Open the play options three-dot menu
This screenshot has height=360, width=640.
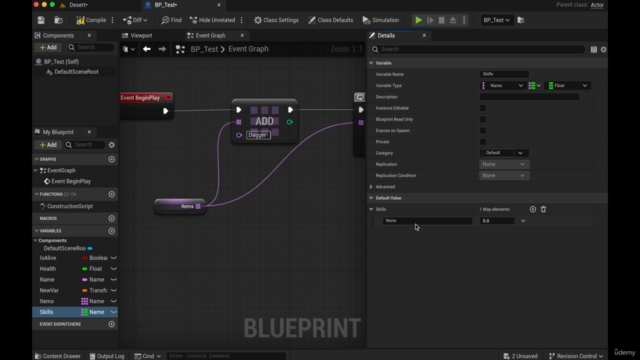pos(464,20)
